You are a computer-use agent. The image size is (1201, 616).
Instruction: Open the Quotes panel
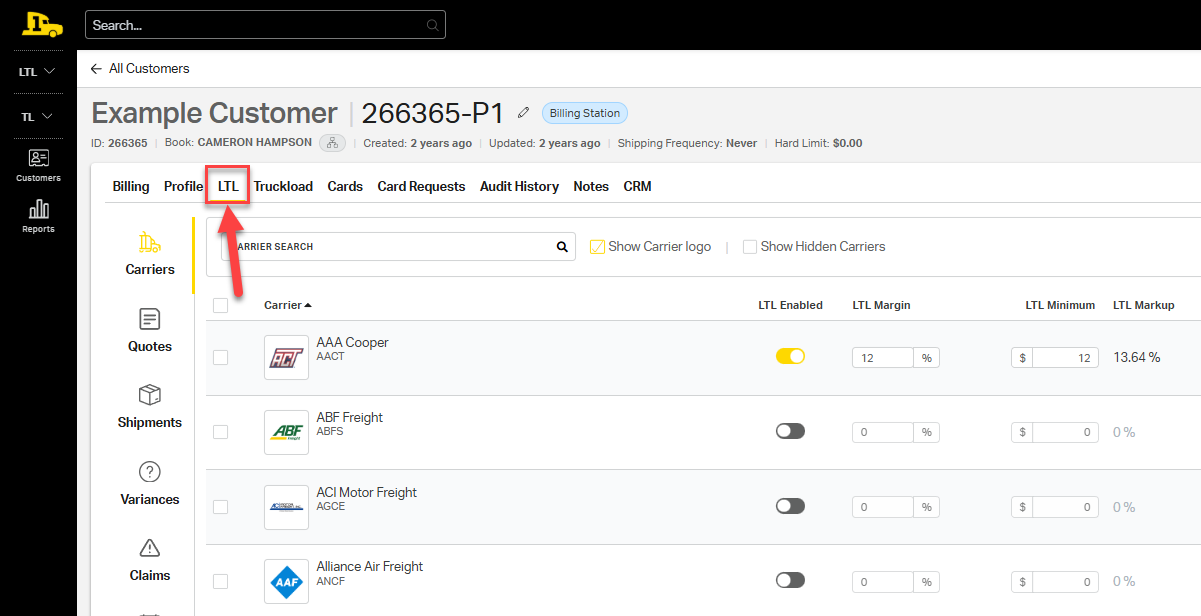[x=150, y=331]
